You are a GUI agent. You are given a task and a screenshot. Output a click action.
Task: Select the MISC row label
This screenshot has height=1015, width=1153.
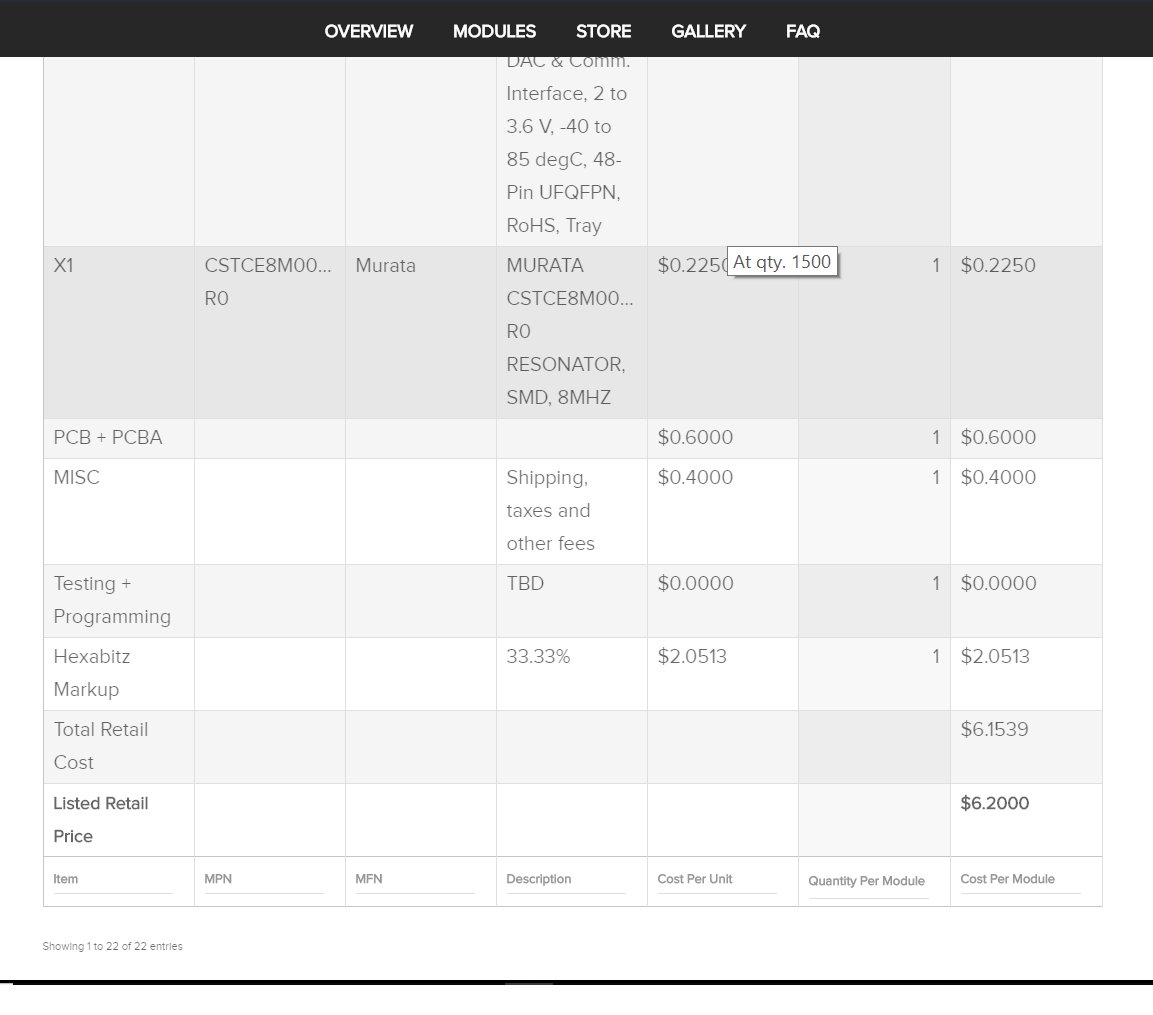click(x=76, y=477)
